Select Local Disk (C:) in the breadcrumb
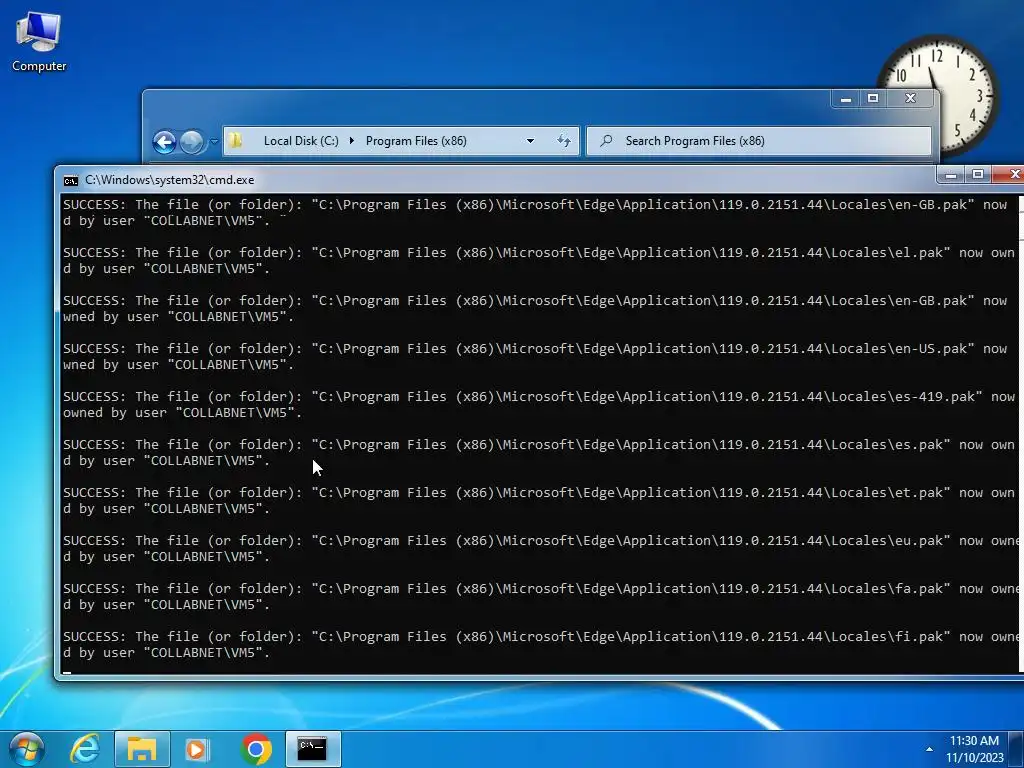The height and width of the screenshot is (768, 1024). pos(301,140)
